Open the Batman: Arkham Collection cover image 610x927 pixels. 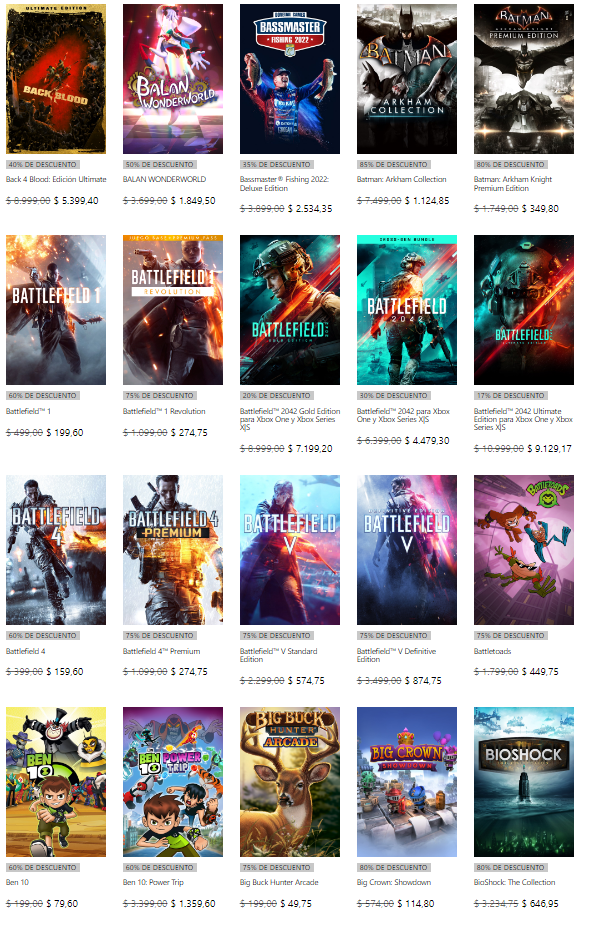(407, 79)
